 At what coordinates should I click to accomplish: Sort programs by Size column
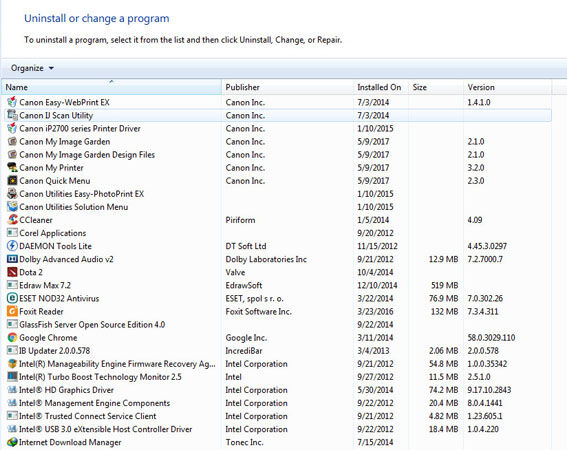click(436, 87)
